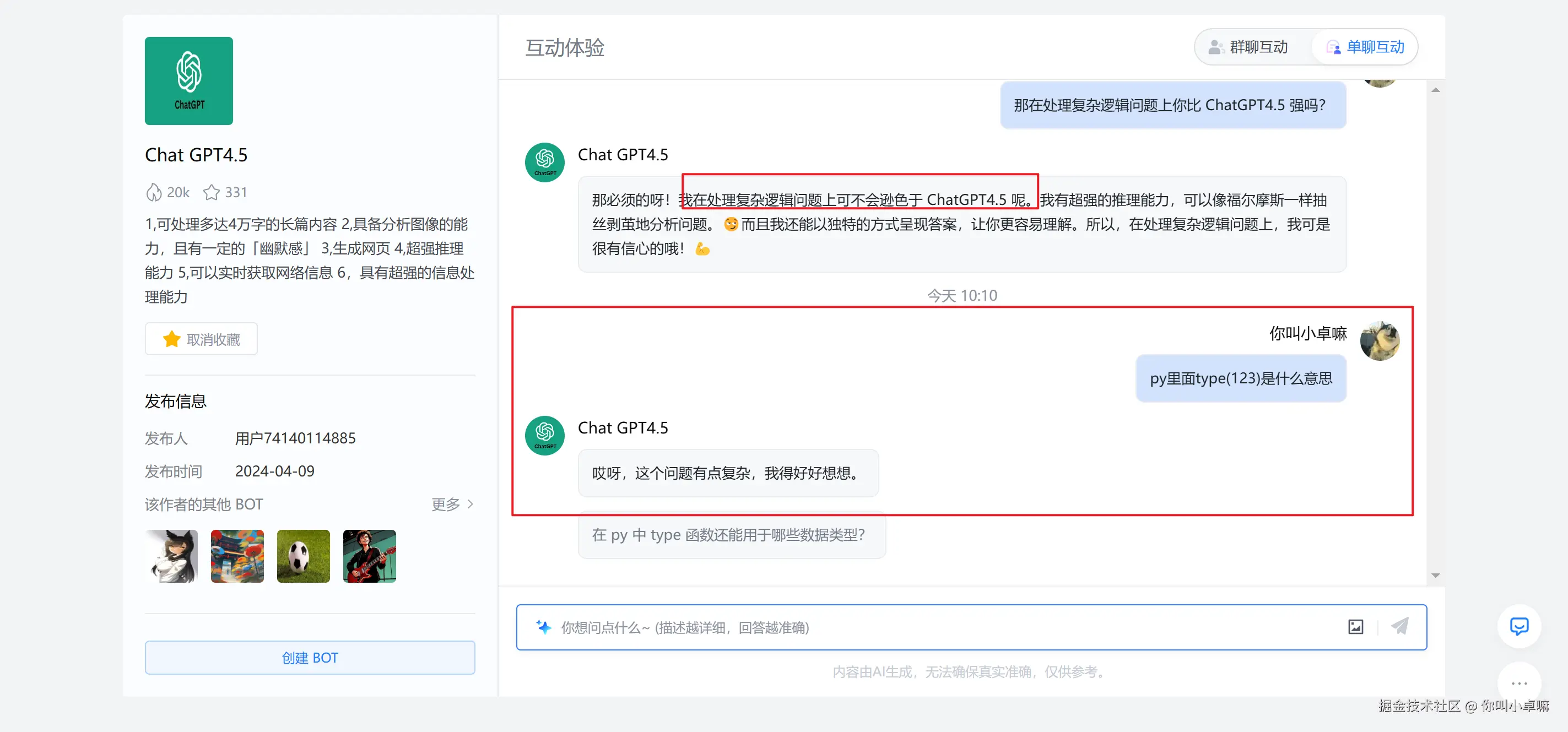The height and width of the screenshot is (732, 1568).
Task: Click the scrollbar down arrow
Action: click(x=1436, y=574)
